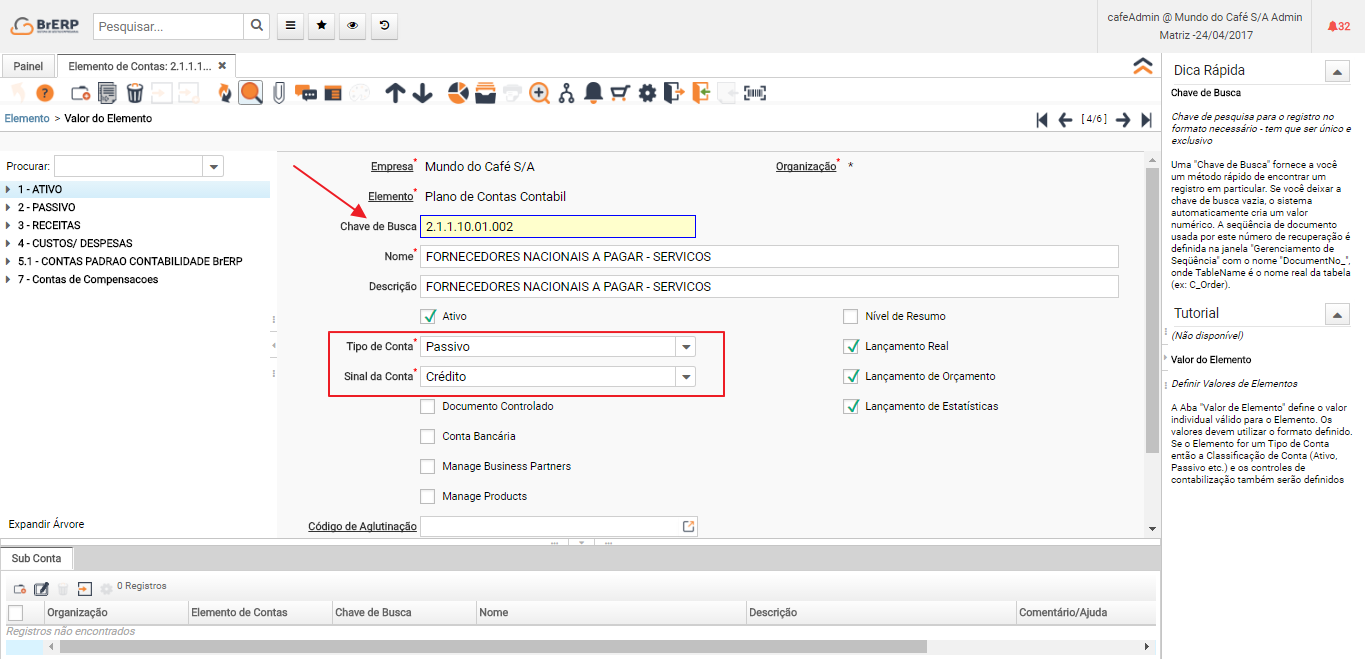Enable the Nível de Resumo checkbox
The width and height of the screenshot is (1365, 659).
851,316
